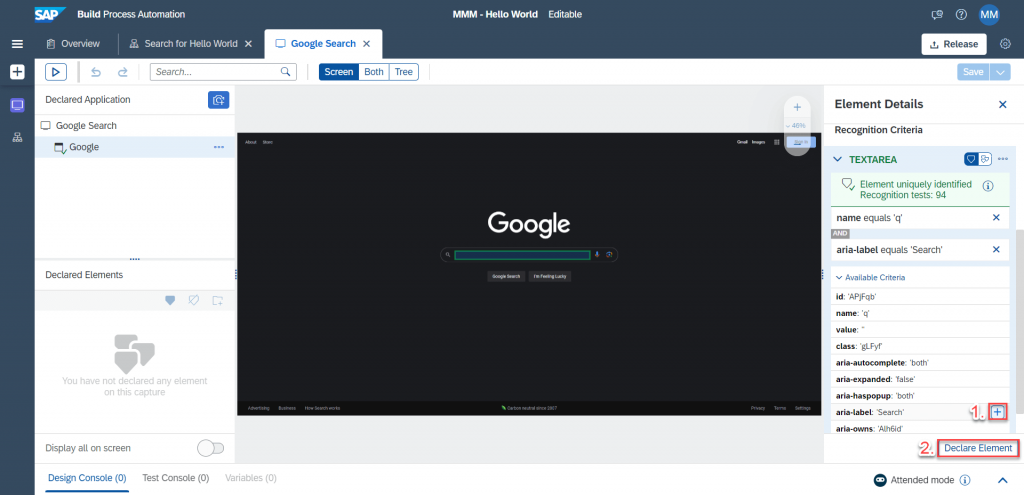Show Attended mode information icon

[x=965, y=480]
